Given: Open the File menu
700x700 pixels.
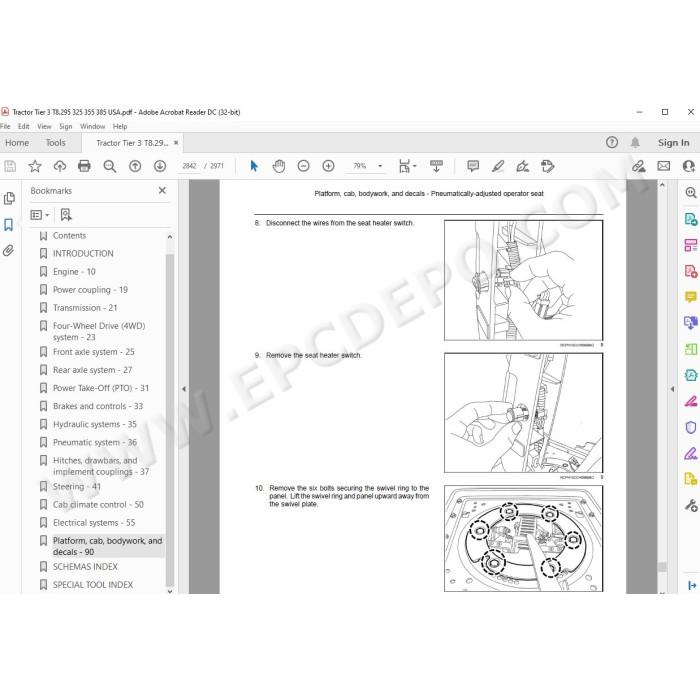Looking at the screenshot, I should pos(5,126).
